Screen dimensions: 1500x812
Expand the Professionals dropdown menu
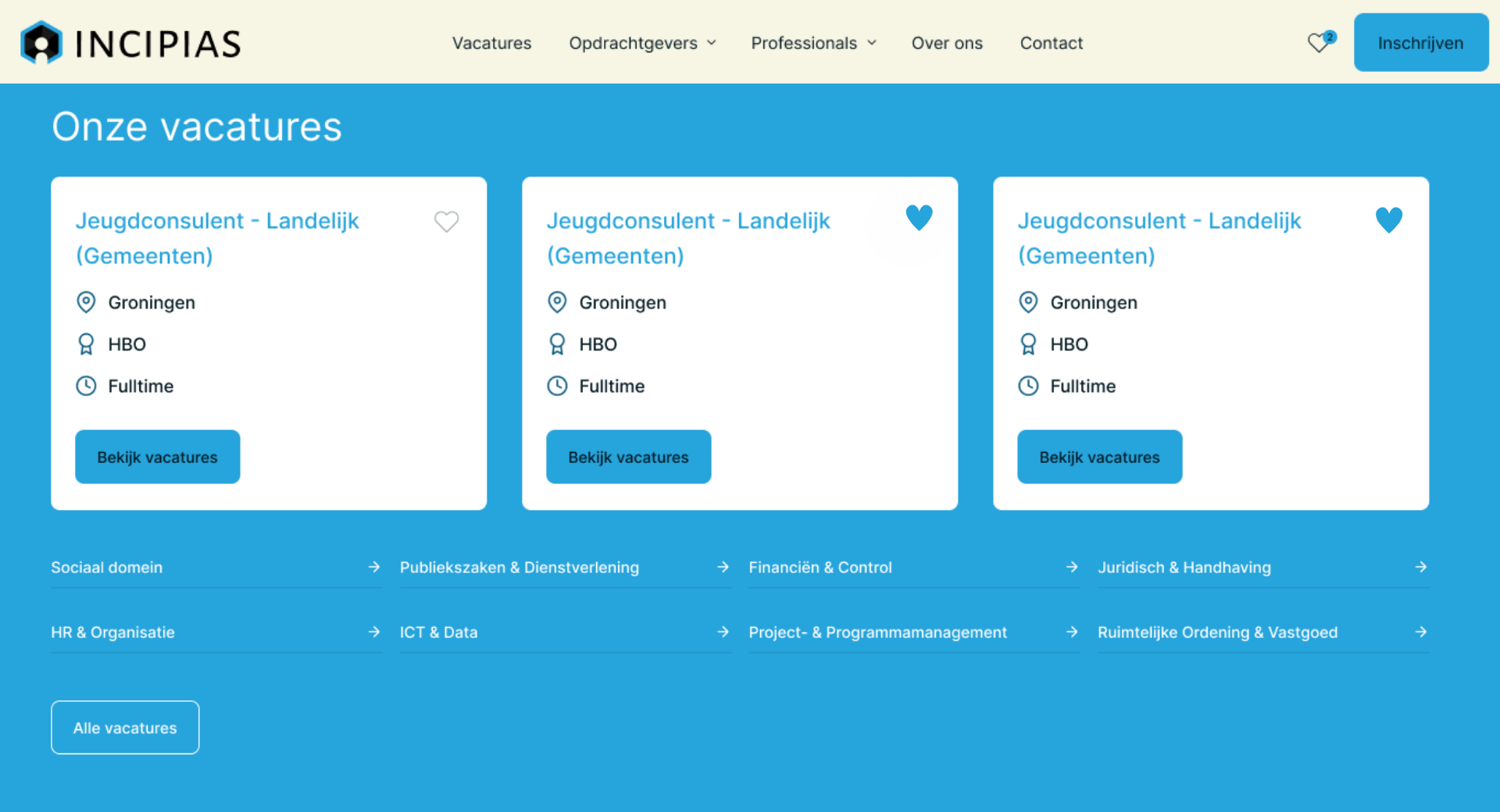point(812,43)
